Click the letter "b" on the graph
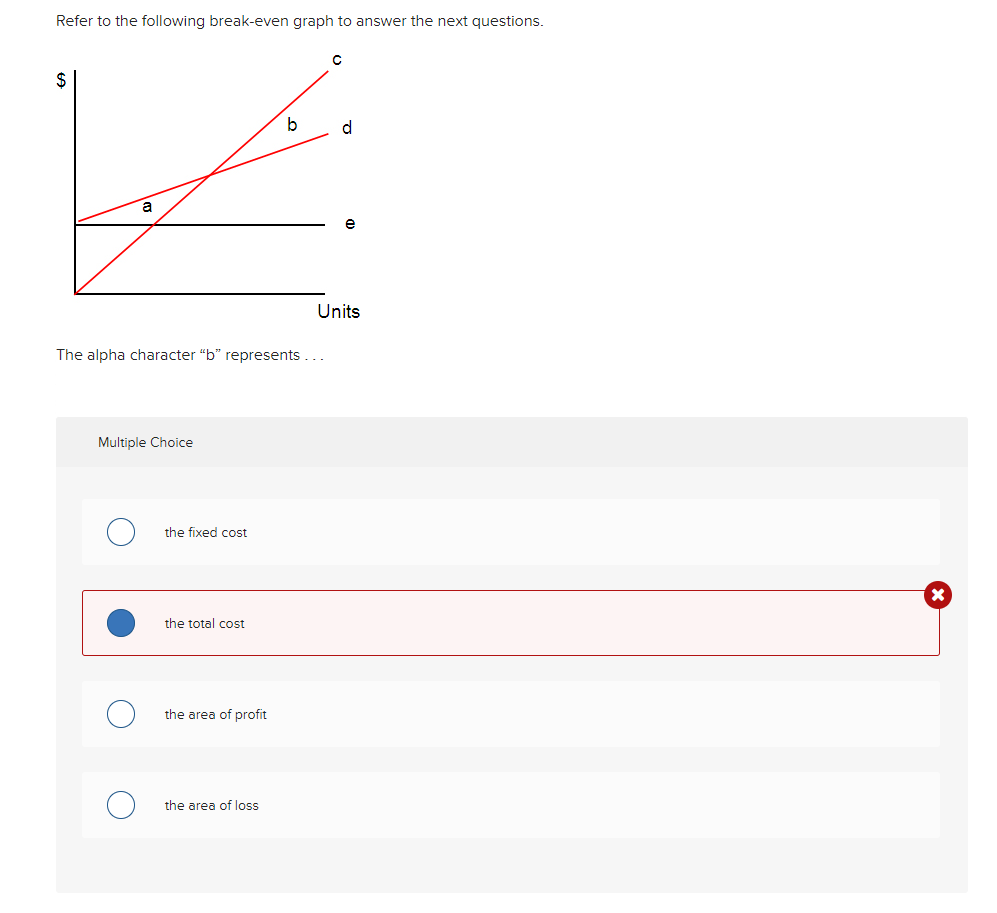The height and width of the screenshot is (913, 997). (x=292, y=124)
